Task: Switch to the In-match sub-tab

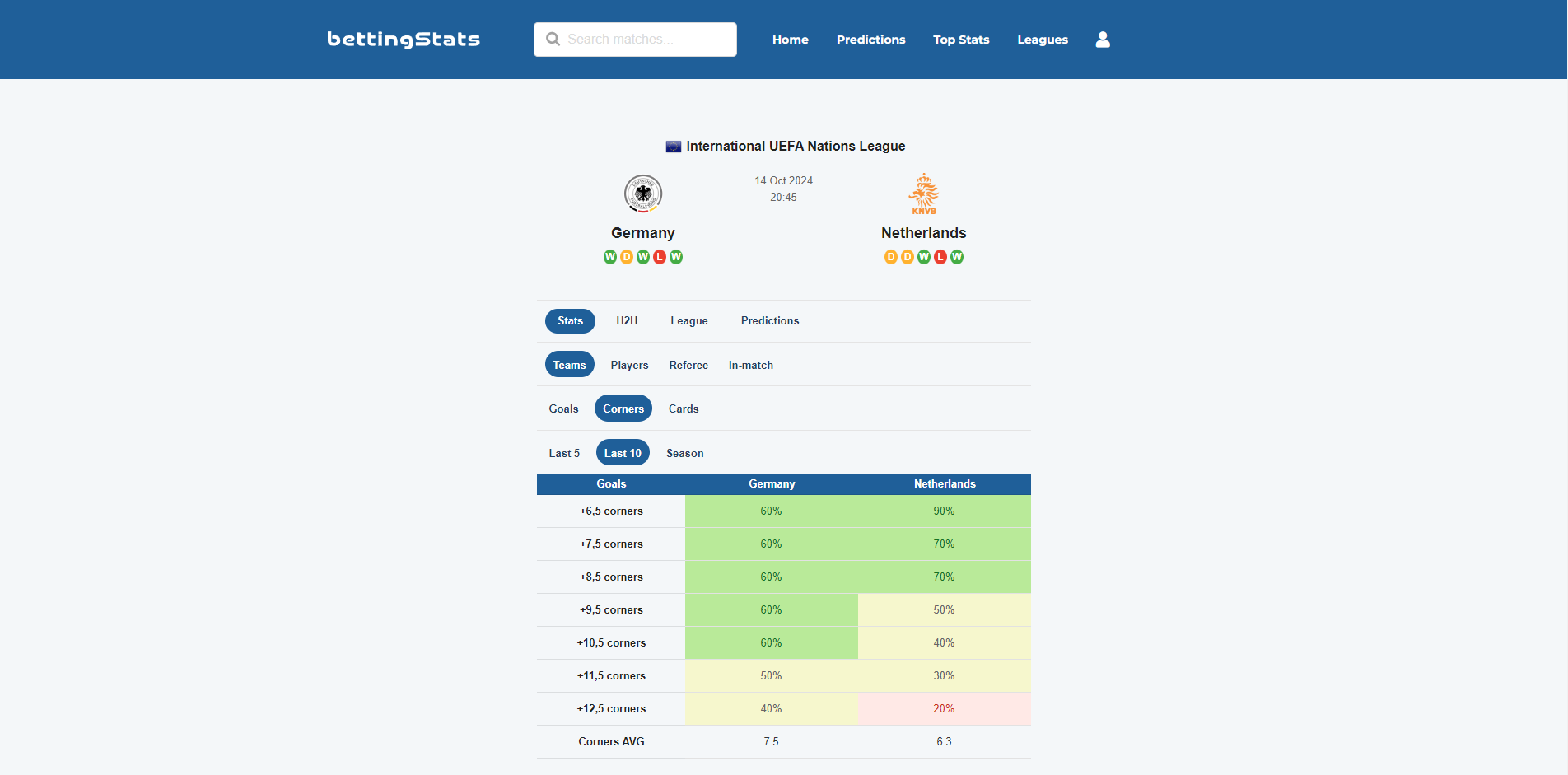Action: 751,365
